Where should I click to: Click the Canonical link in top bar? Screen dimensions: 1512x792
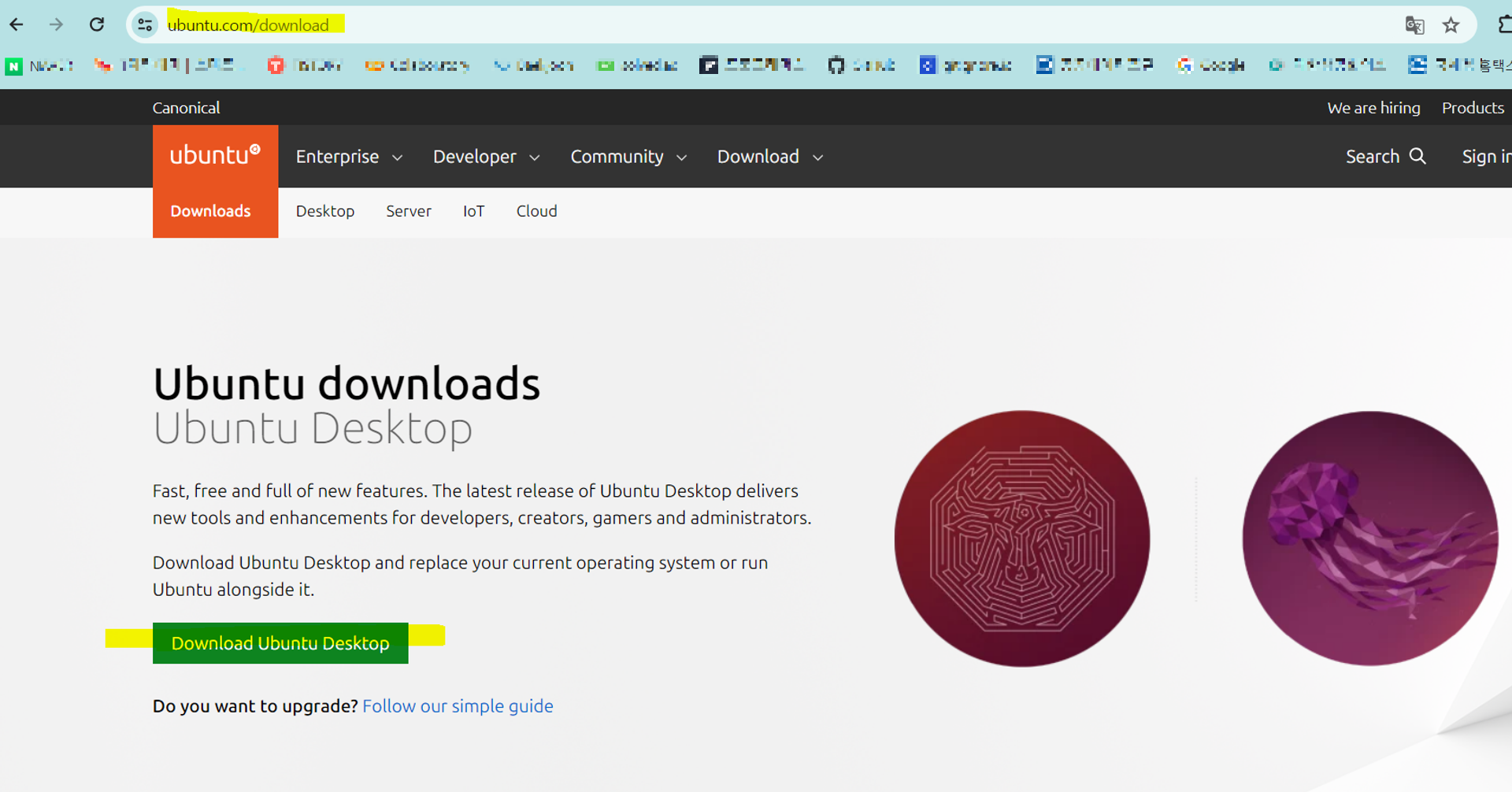(186, 108)
